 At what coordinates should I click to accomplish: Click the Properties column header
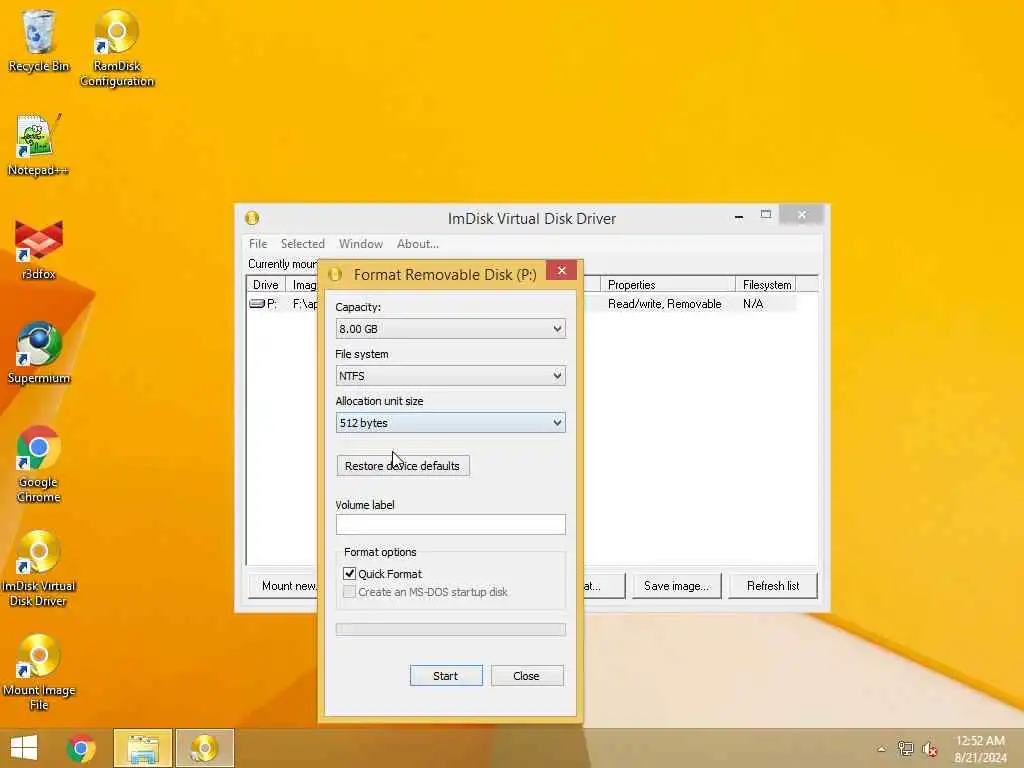[x=667, y=284]
